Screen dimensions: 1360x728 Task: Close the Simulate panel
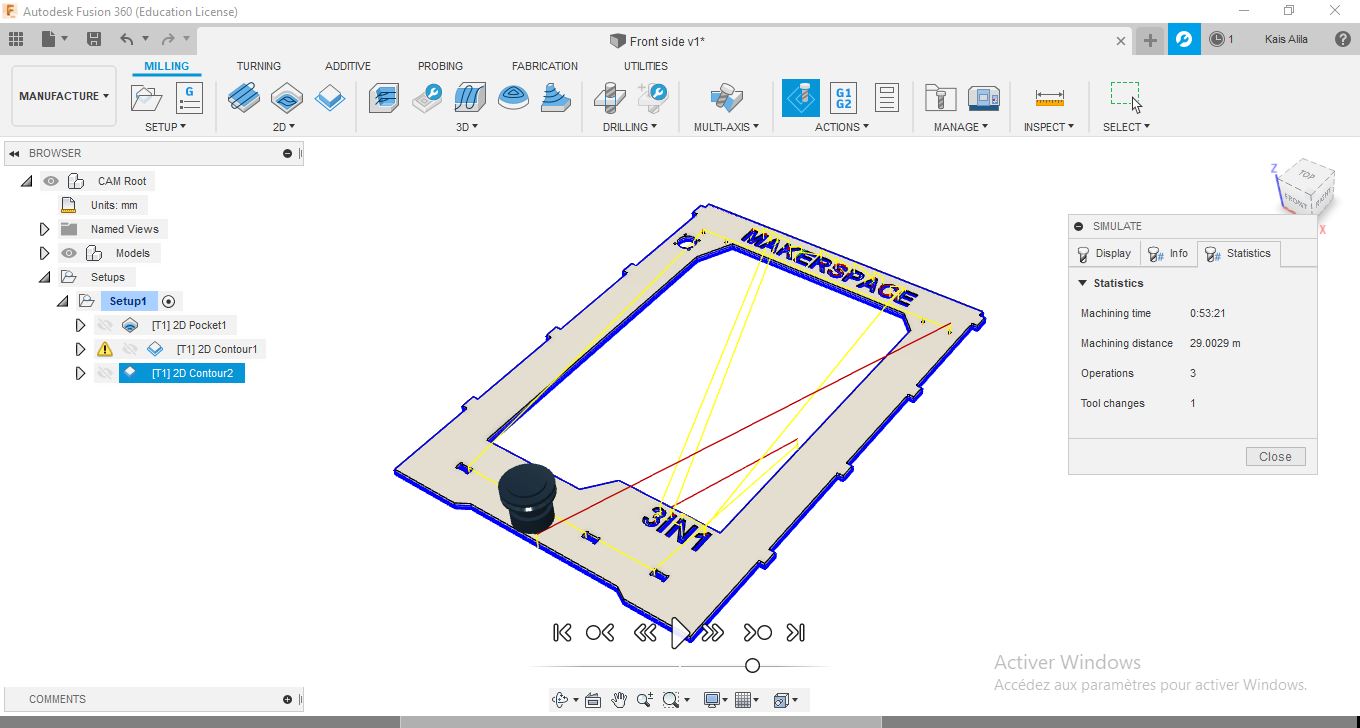(x=1275, y=457)
